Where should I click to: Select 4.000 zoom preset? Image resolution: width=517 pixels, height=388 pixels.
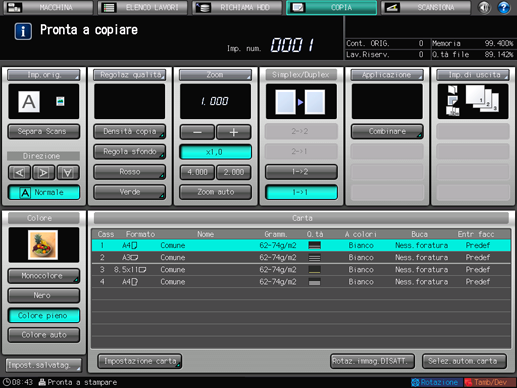(x=197, y=172)
